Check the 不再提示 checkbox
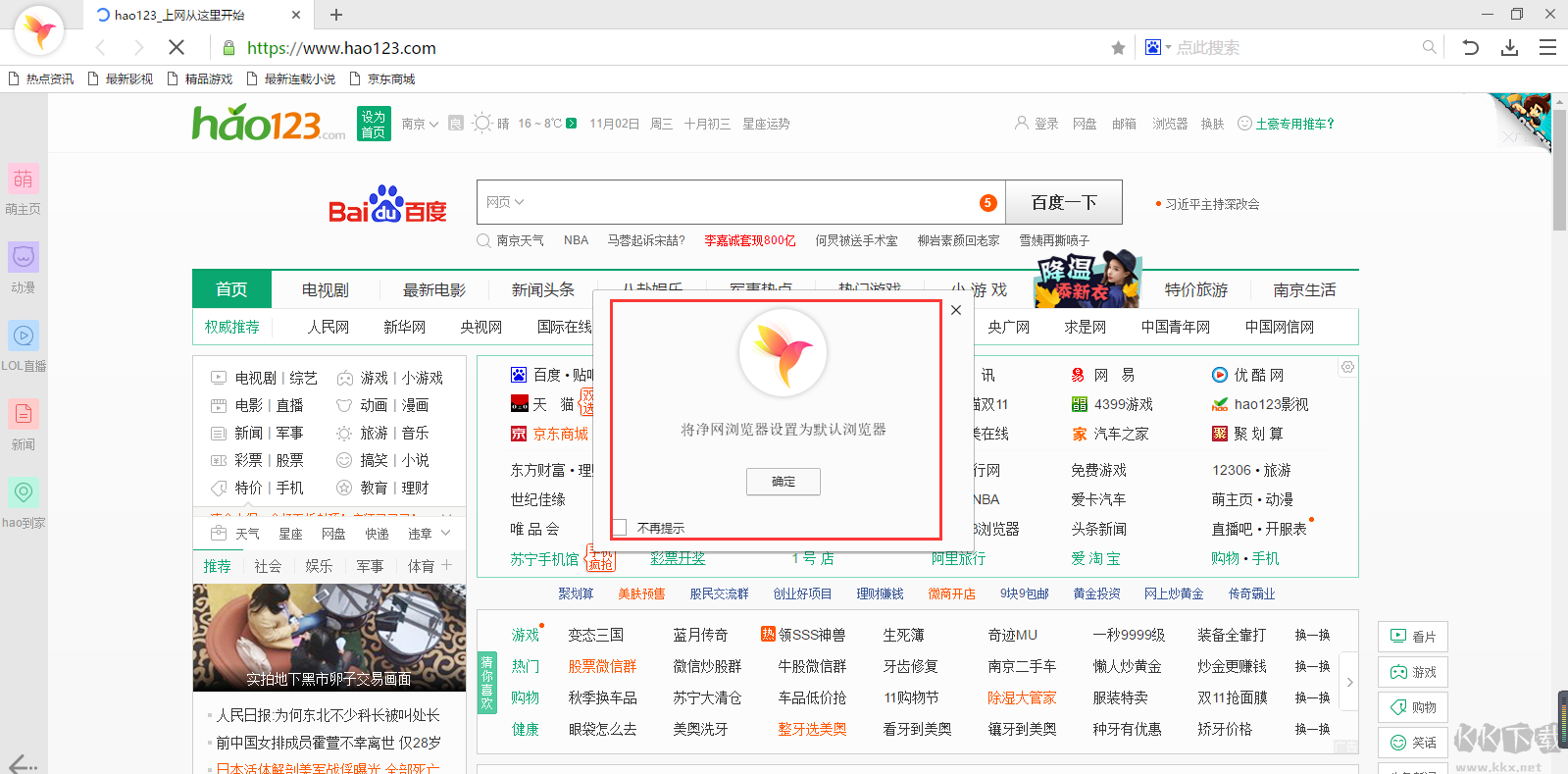This screenshot has width=1568, height=774. [x=620, y=528]
